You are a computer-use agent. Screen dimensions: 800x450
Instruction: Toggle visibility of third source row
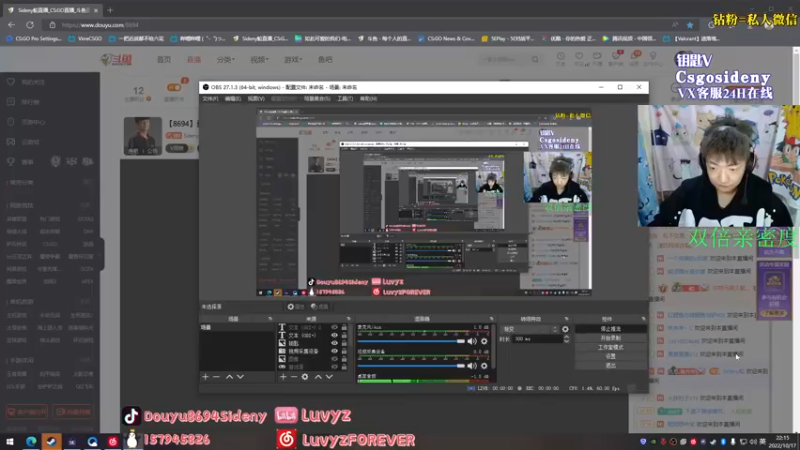tap(334, 343)
